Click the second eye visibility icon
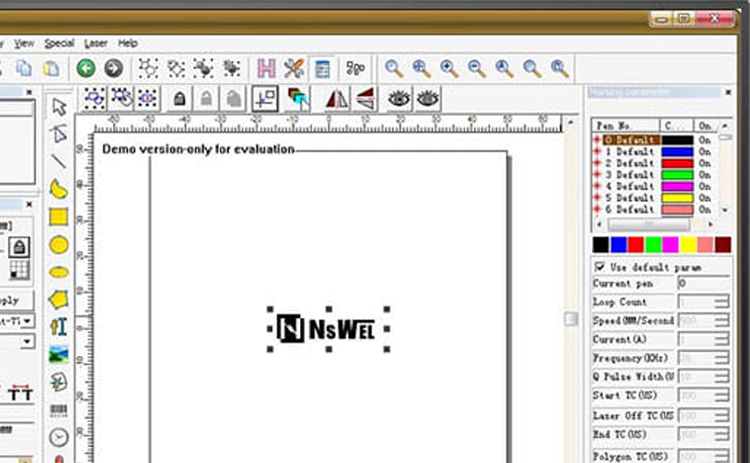750x463 pixels. (428, 99)
